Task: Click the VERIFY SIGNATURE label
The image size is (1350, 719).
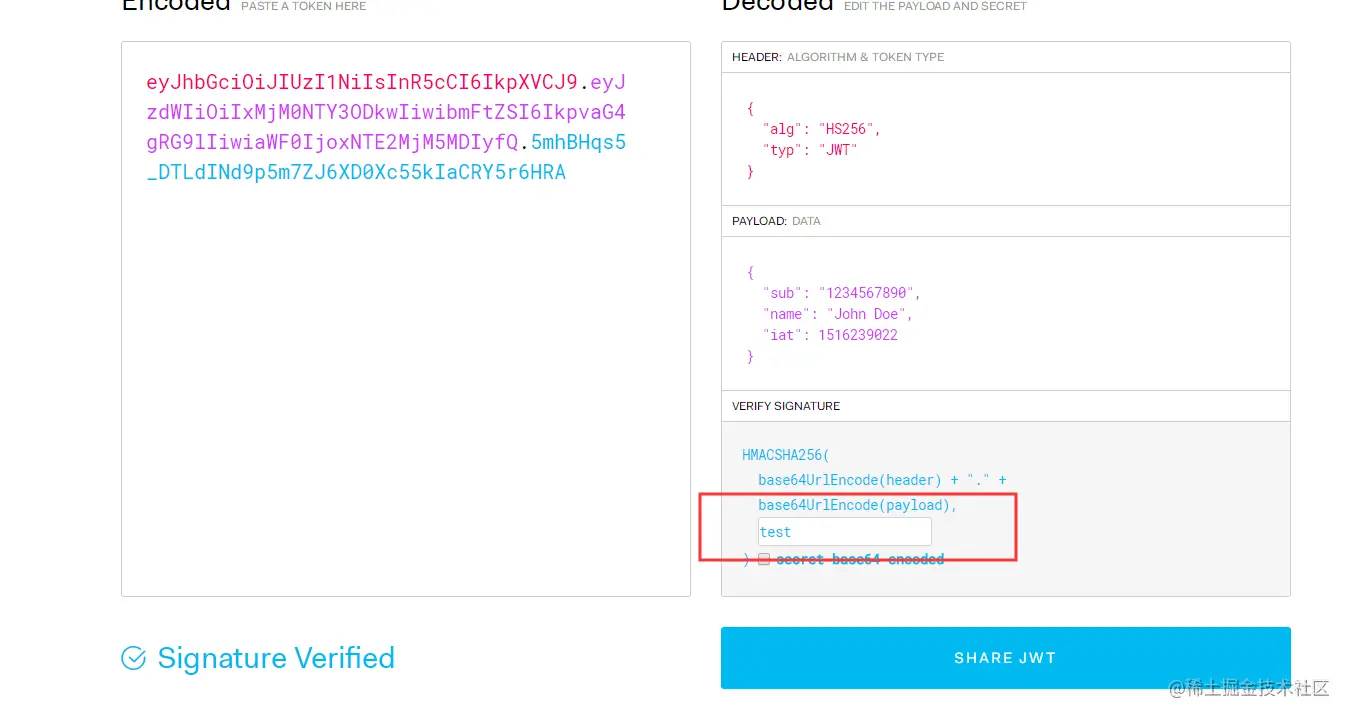Action: 786,406
